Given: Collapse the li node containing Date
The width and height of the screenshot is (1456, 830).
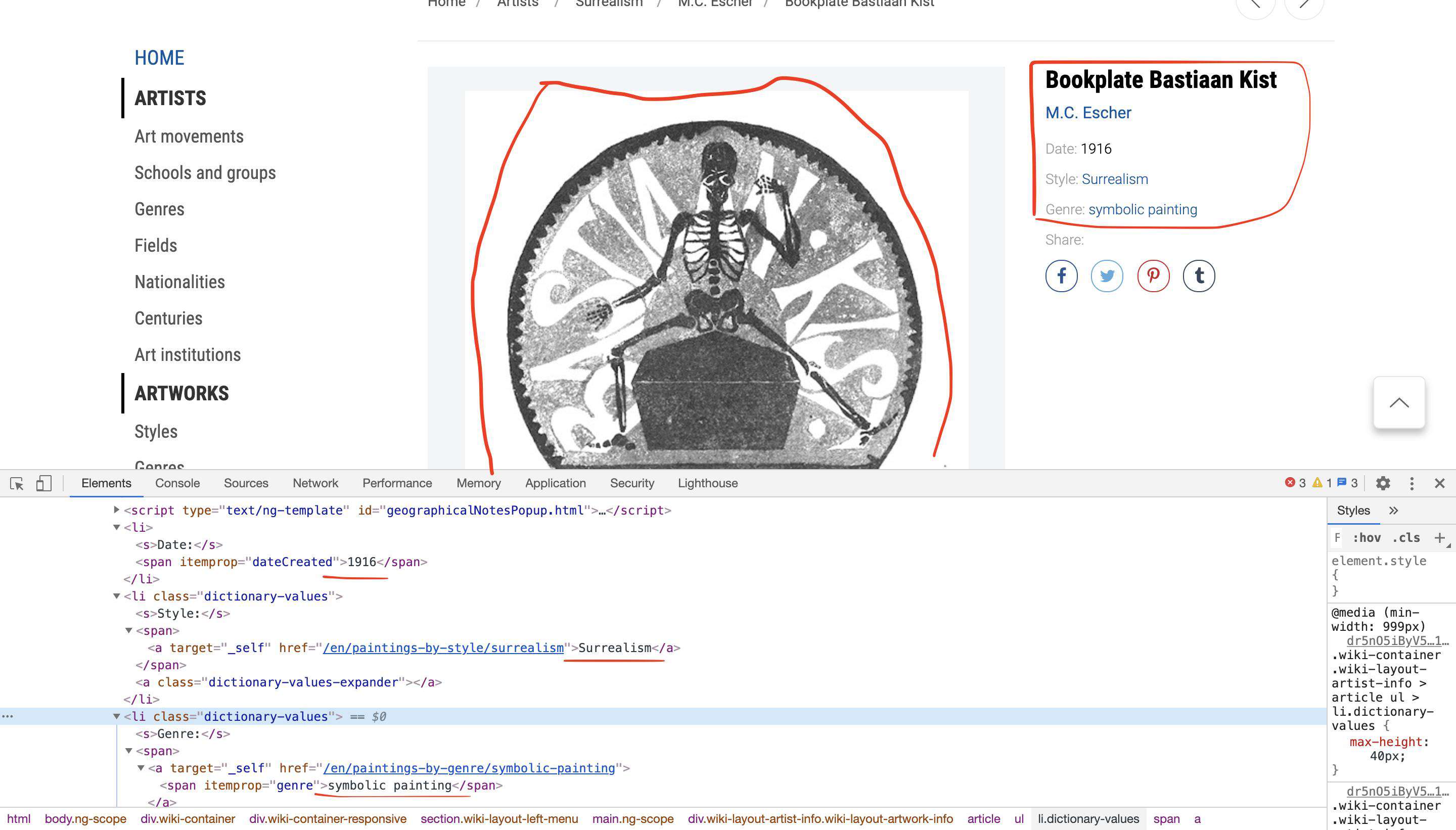Looking at the screenshot, I should coord(116,527).
